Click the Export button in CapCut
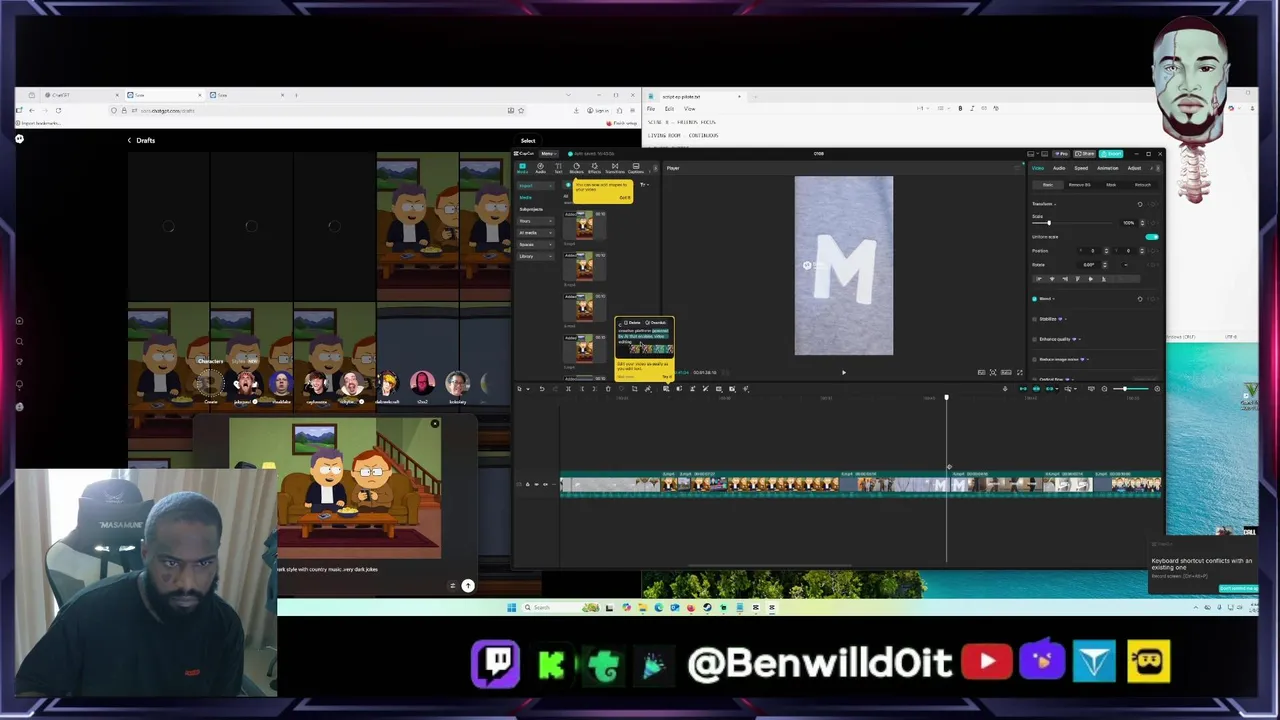The image size is (1280, 720). click(1111, 154)
